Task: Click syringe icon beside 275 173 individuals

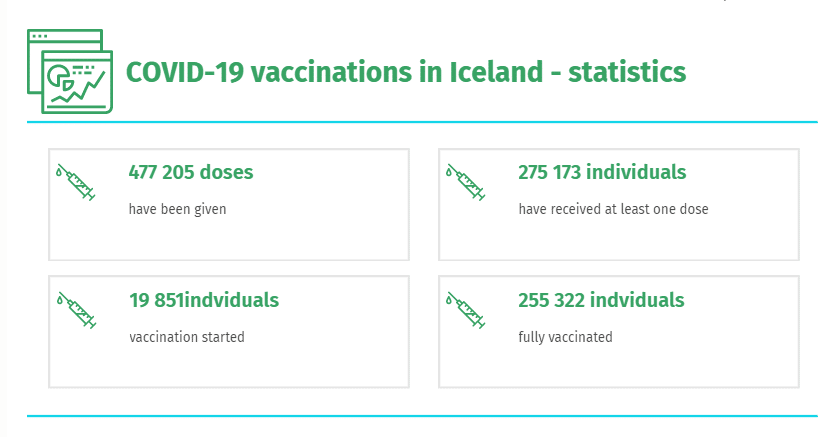Action: coord(466,182)
